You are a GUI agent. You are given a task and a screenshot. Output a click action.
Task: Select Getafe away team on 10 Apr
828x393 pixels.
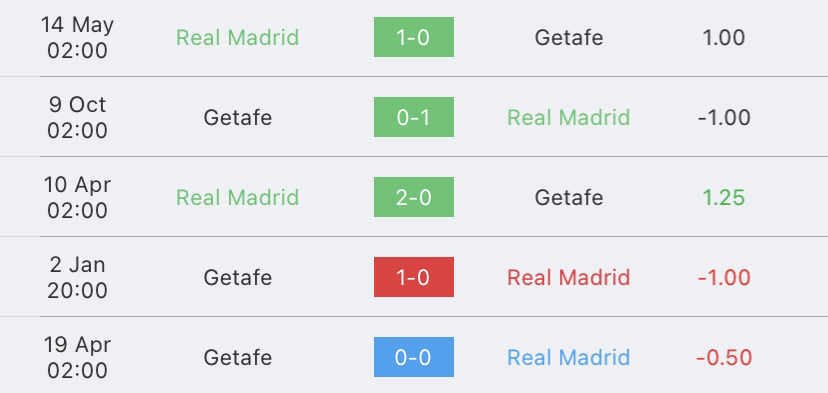[569, 198]
